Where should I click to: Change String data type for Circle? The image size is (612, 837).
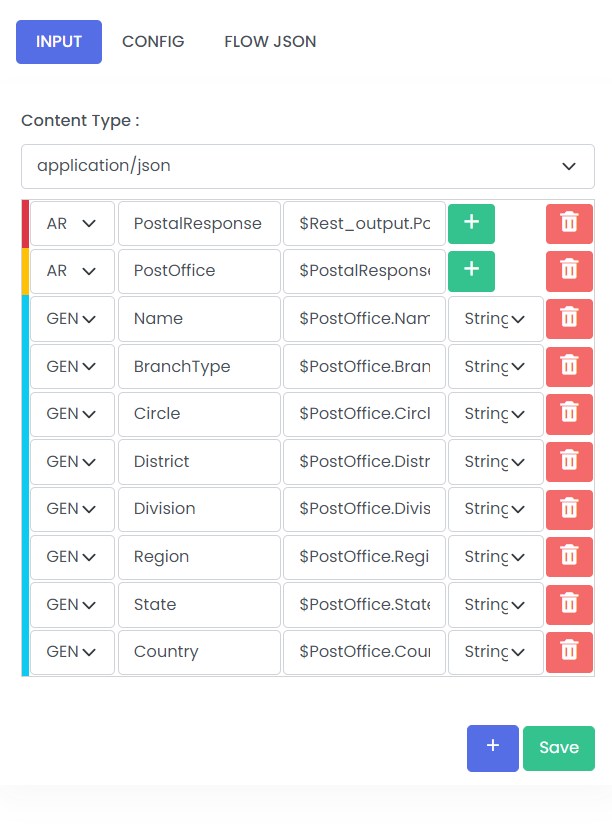pos(496,414)
